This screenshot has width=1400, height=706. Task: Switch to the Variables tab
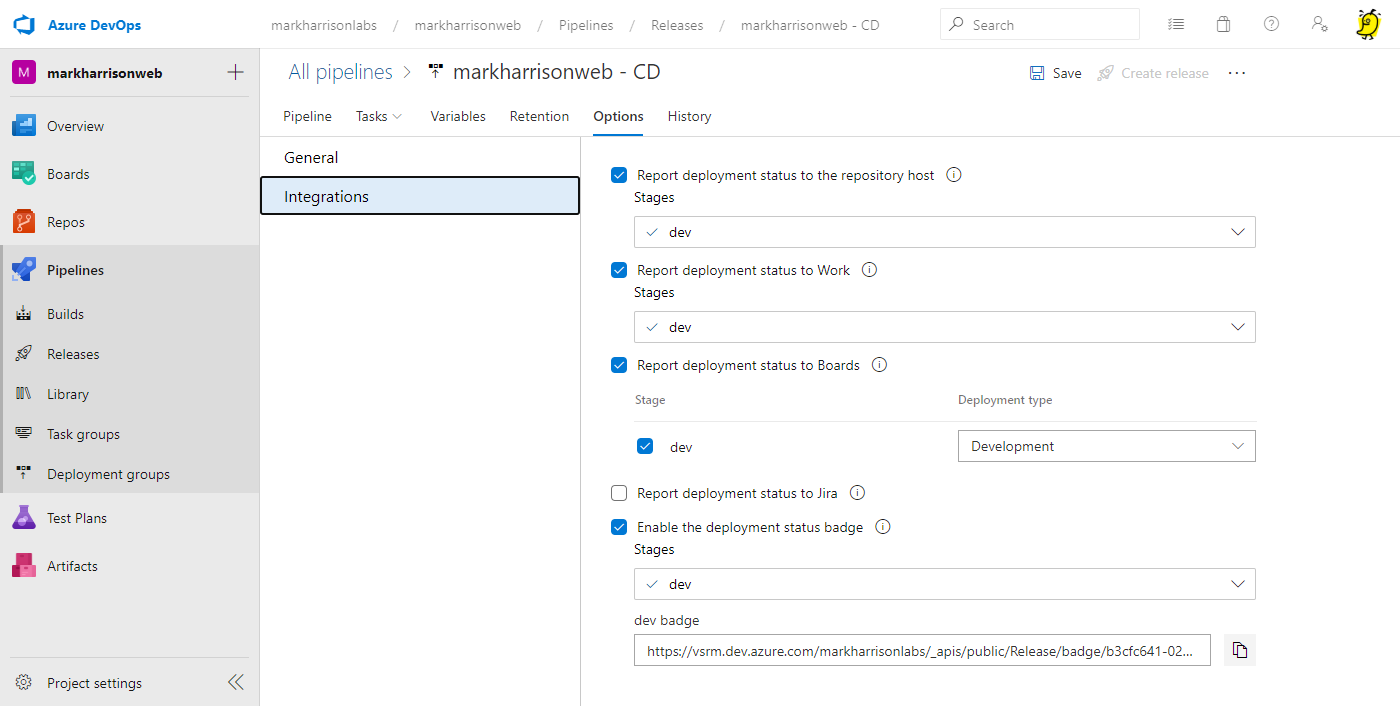[x=458, y=116]
